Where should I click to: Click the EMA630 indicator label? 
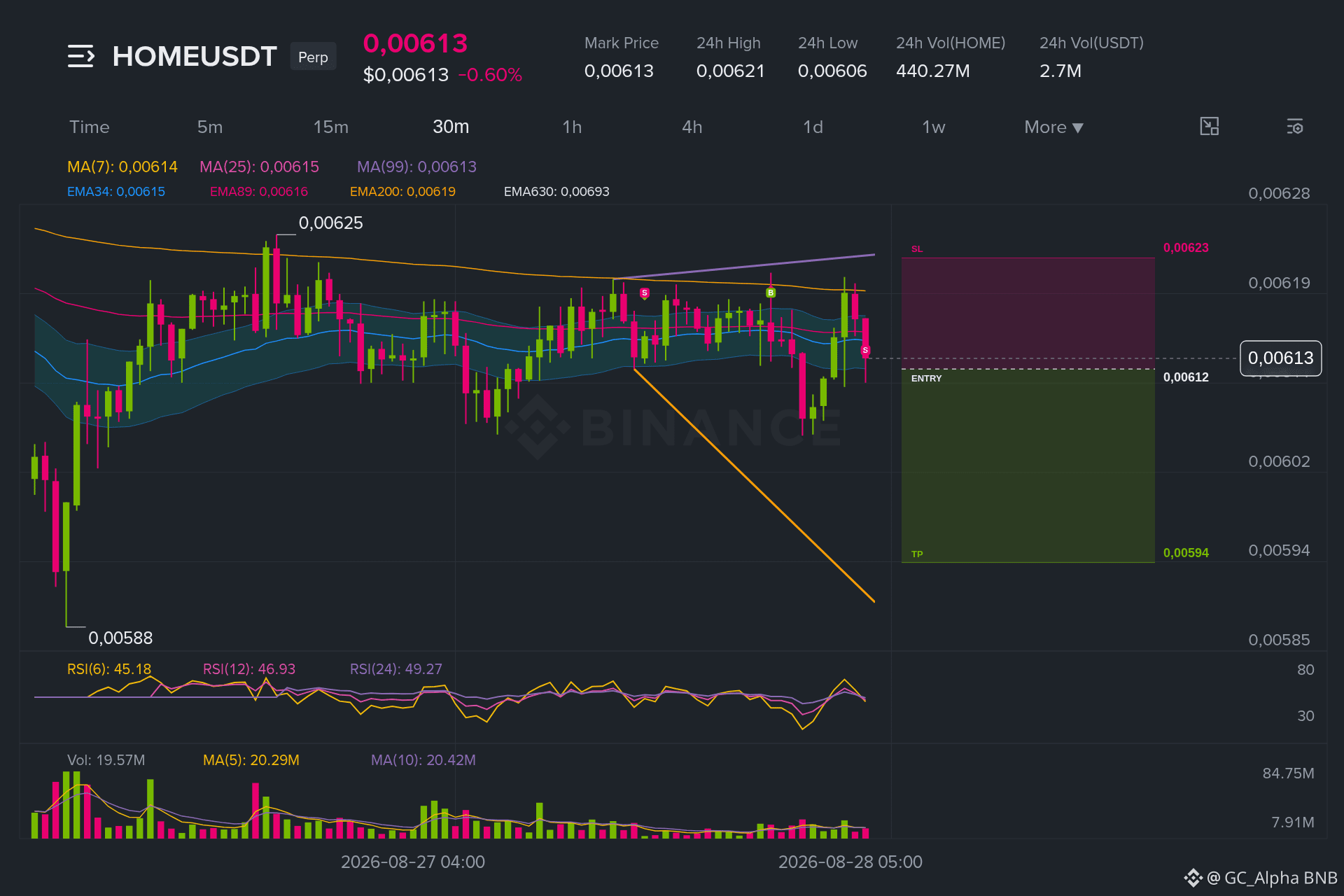[x=556, y=192]
